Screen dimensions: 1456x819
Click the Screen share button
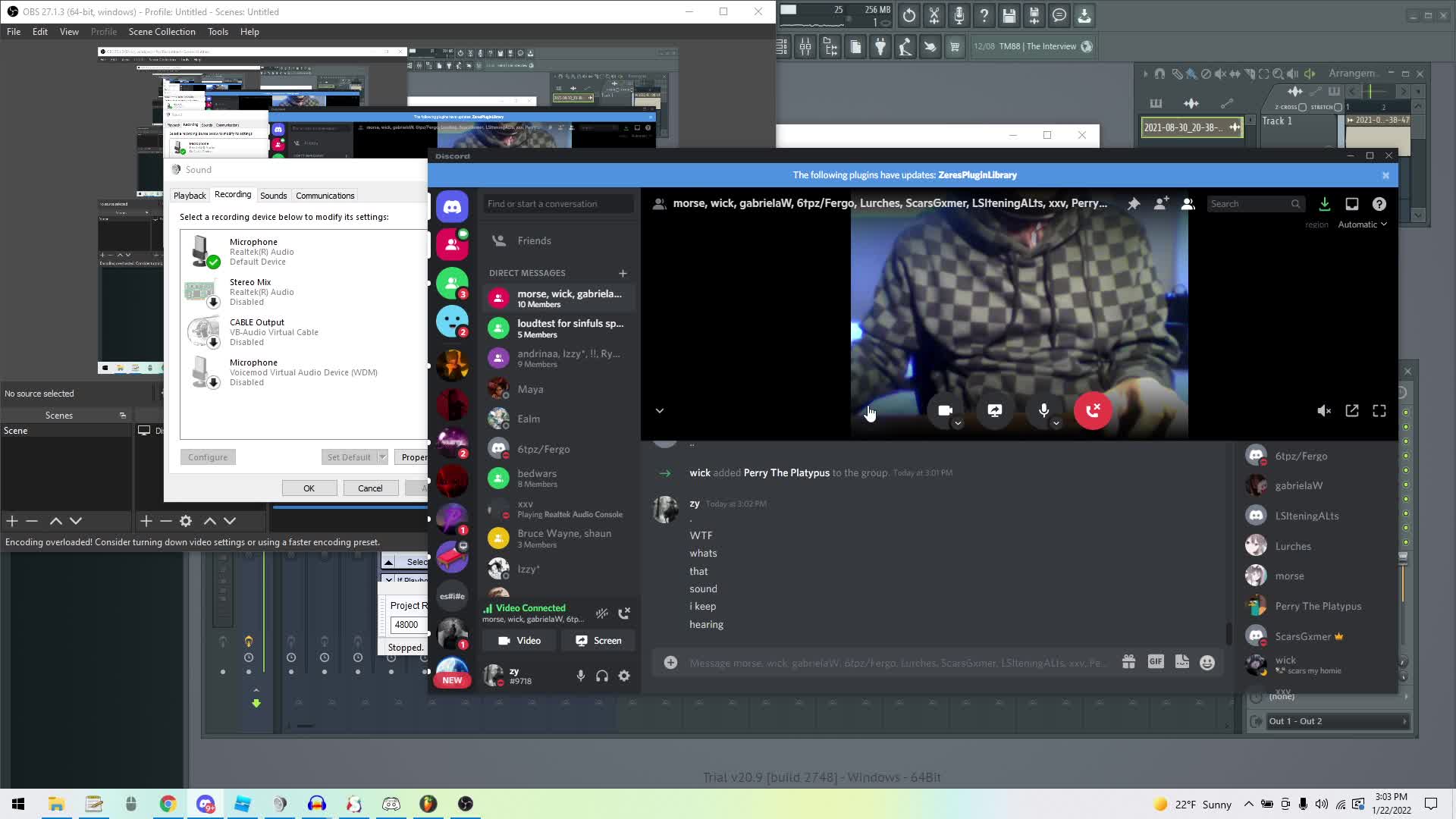(x=598, y=641)
